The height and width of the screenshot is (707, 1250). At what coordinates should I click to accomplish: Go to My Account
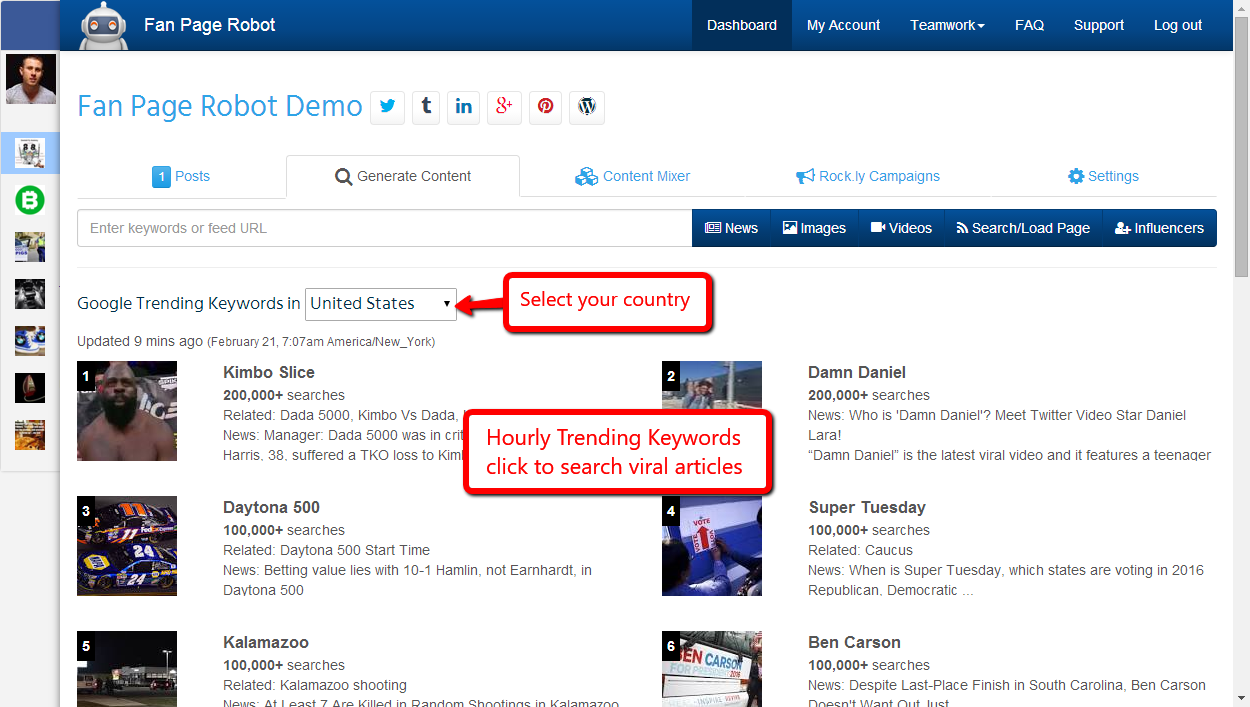(x=844, y=25)
